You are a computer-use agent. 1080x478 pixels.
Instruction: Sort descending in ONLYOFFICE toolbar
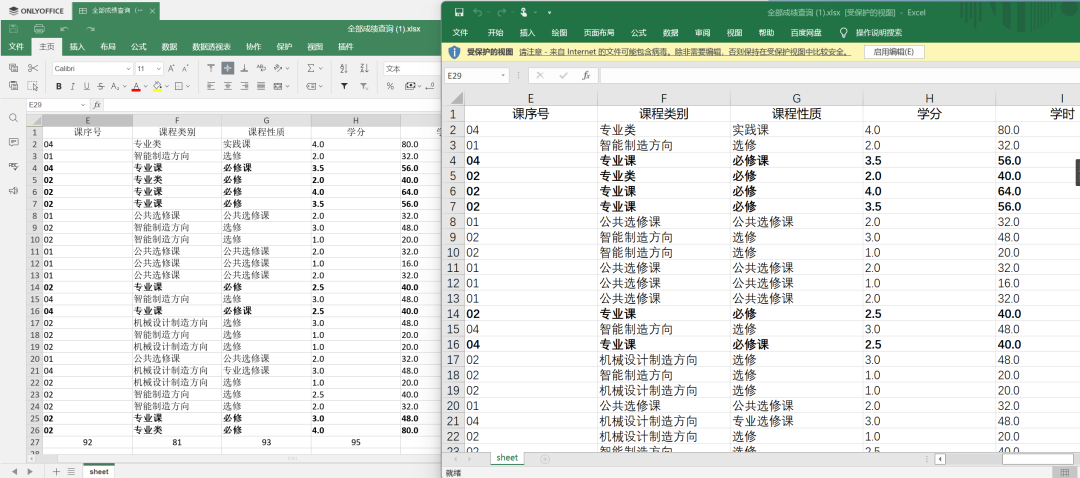coord(365,68)
